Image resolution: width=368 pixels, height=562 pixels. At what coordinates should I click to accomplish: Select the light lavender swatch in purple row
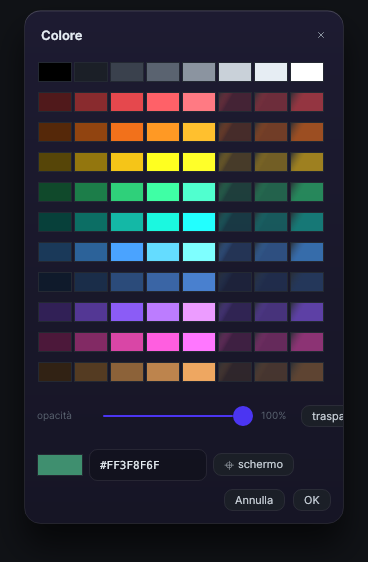click(199, 312)
